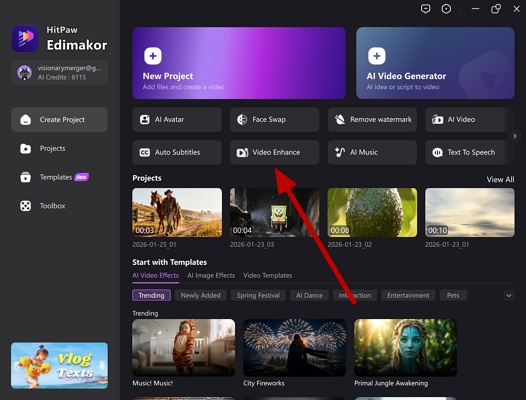Click the New Project card

coord(239,63)
